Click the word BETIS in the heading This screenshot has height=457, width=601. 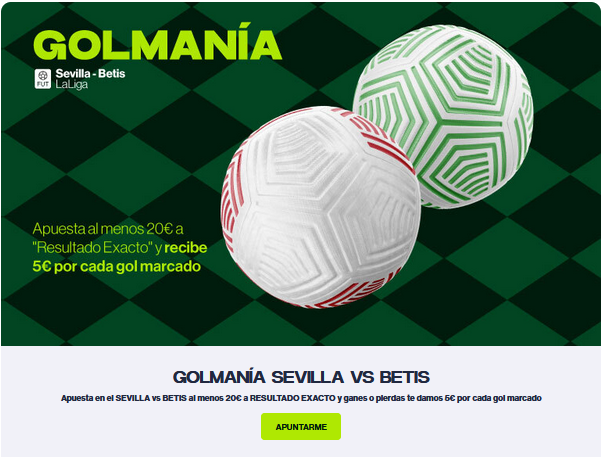[404, 377]
